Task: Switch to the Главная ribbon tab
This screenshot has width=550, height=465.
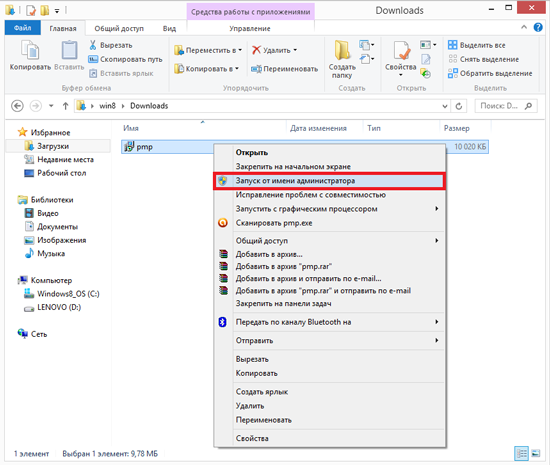Action: pyautogui.click(x=63, y=28)
